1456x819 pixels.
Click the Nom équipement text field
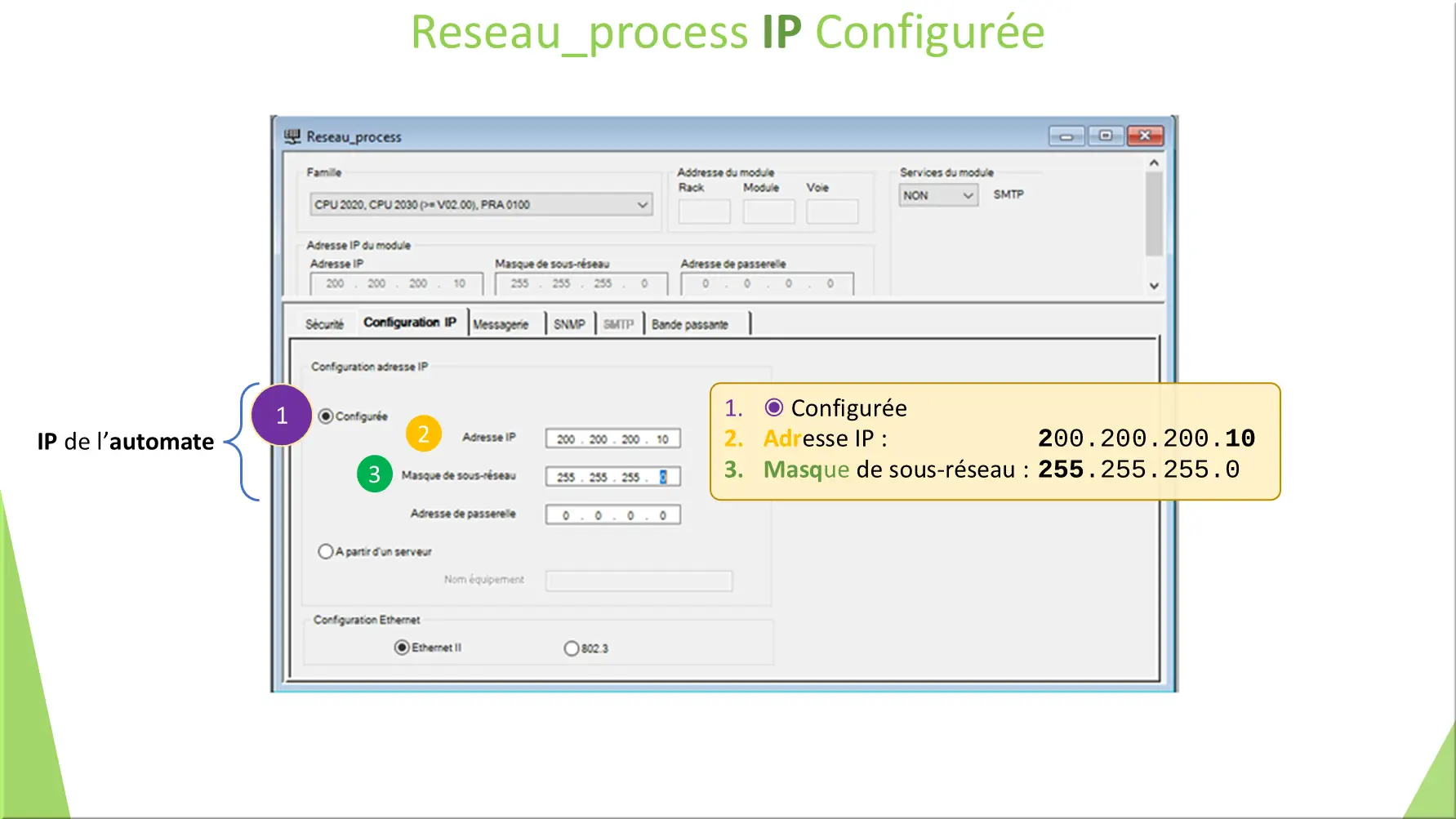point(639,581)
